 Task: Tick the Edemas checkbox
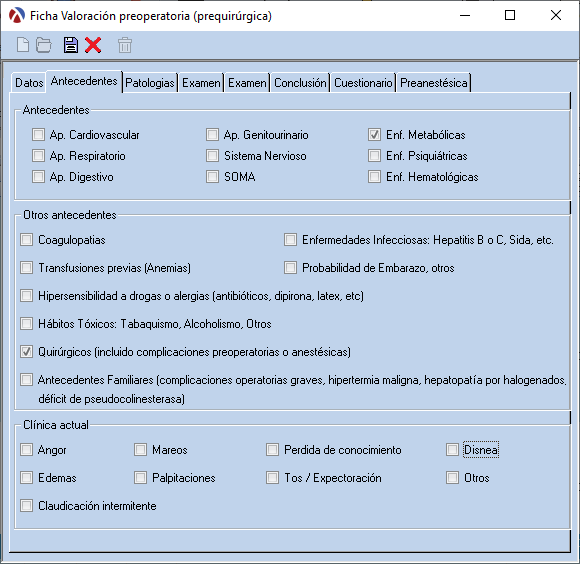point(27,478)
